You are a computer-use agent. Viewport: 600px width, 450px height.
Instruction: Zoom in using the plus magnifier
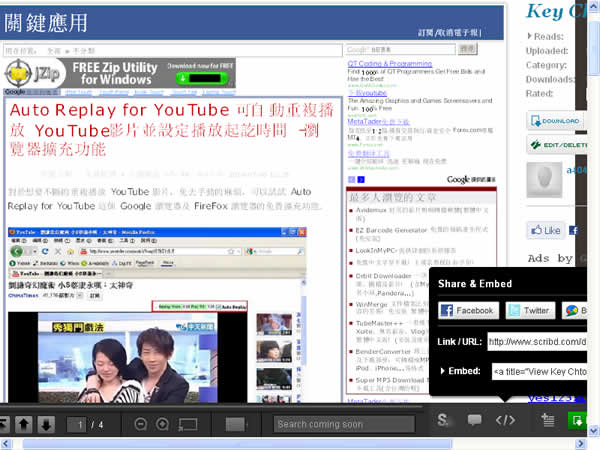(163, 424)
